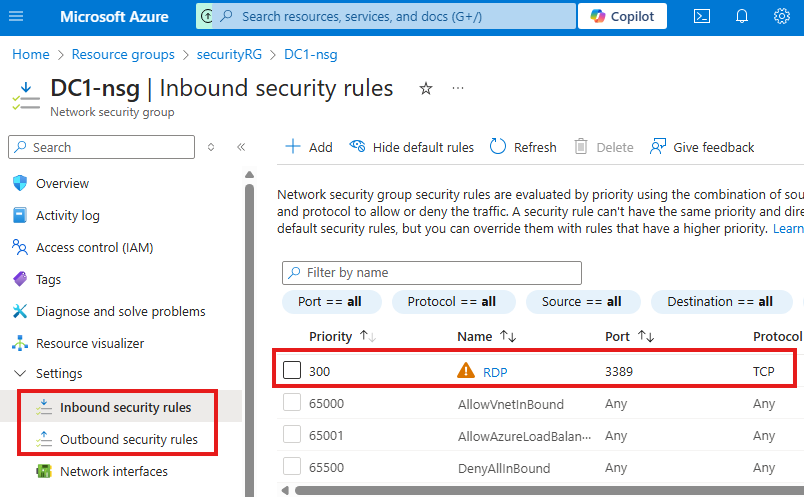Click the Diagnose wrench icon
Screen dimensions: 804x497
20,311
